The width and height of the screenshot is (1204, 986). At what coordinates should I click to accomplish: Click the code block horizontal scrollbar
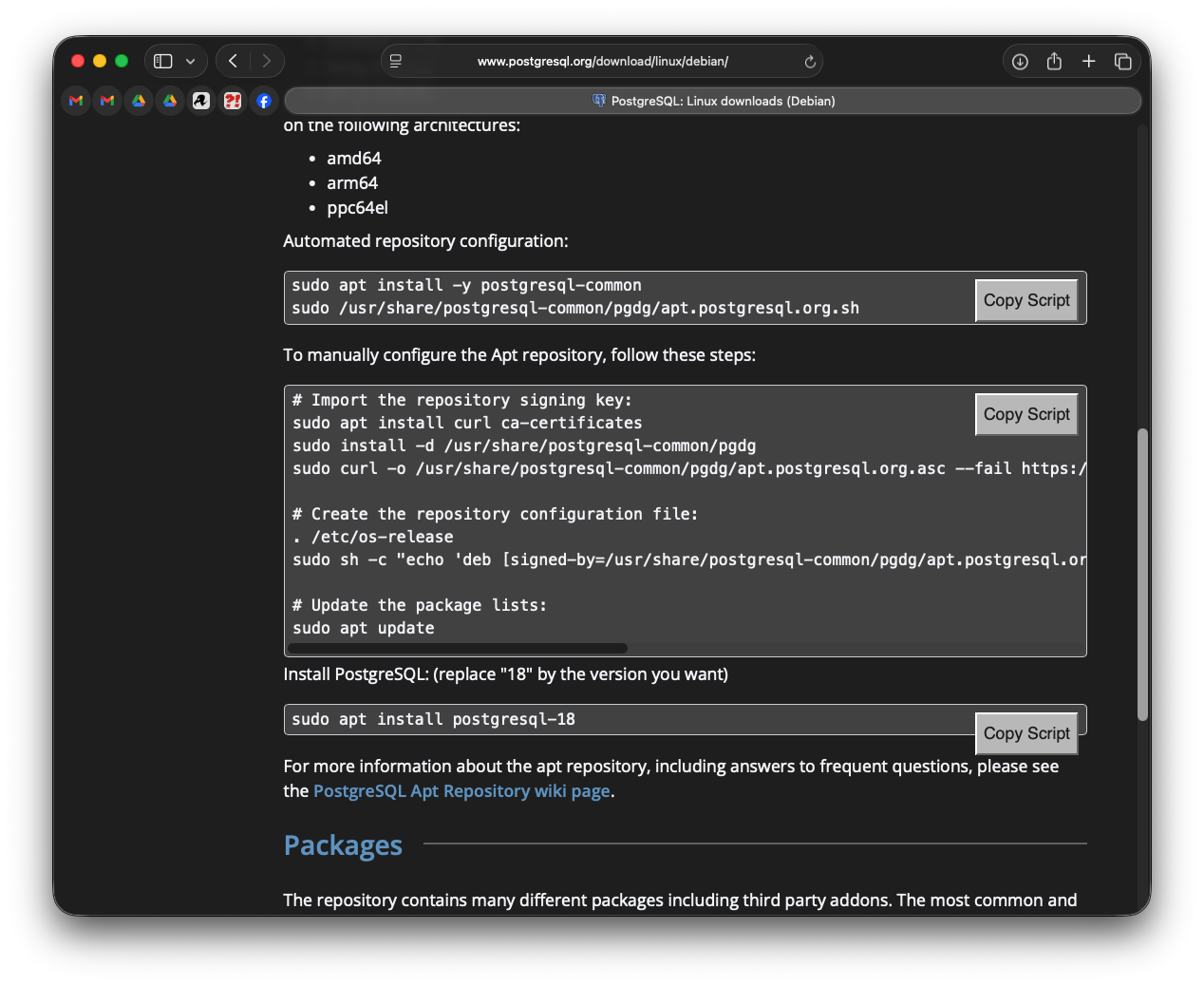(x=457, y=649)
